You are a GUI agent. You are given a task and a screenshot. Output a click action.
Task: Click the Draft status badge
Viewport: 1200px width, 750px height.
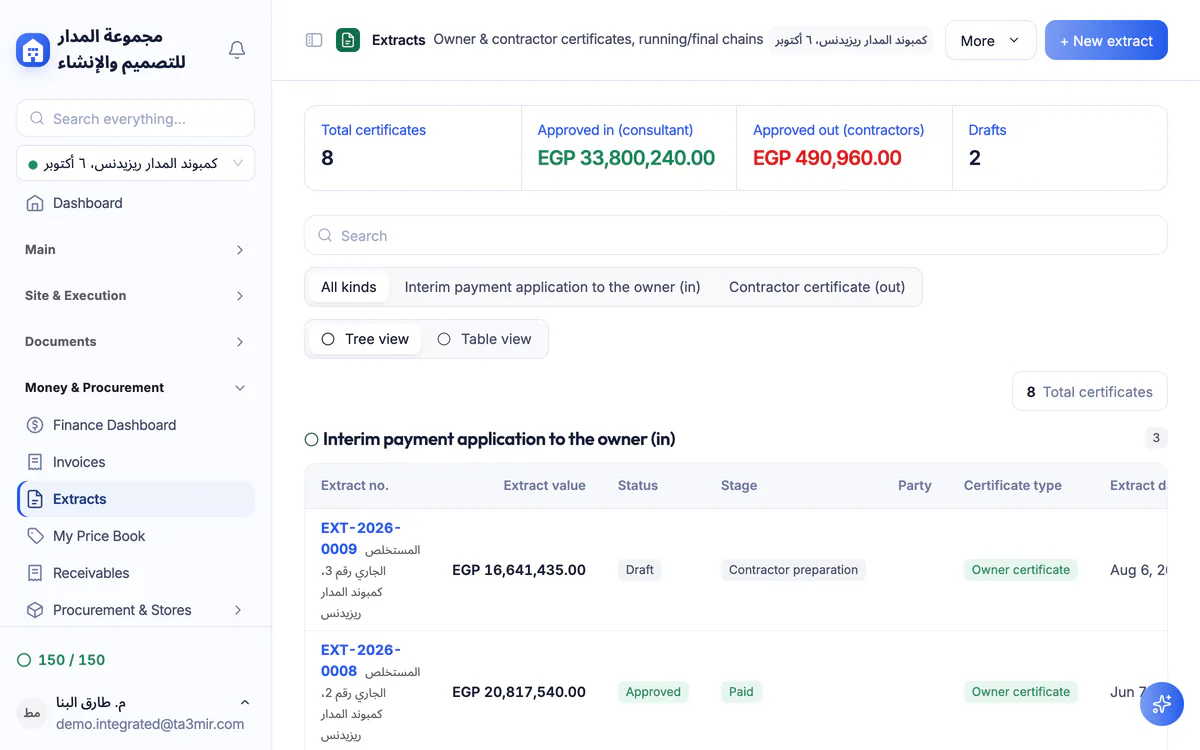click(640, 570)
